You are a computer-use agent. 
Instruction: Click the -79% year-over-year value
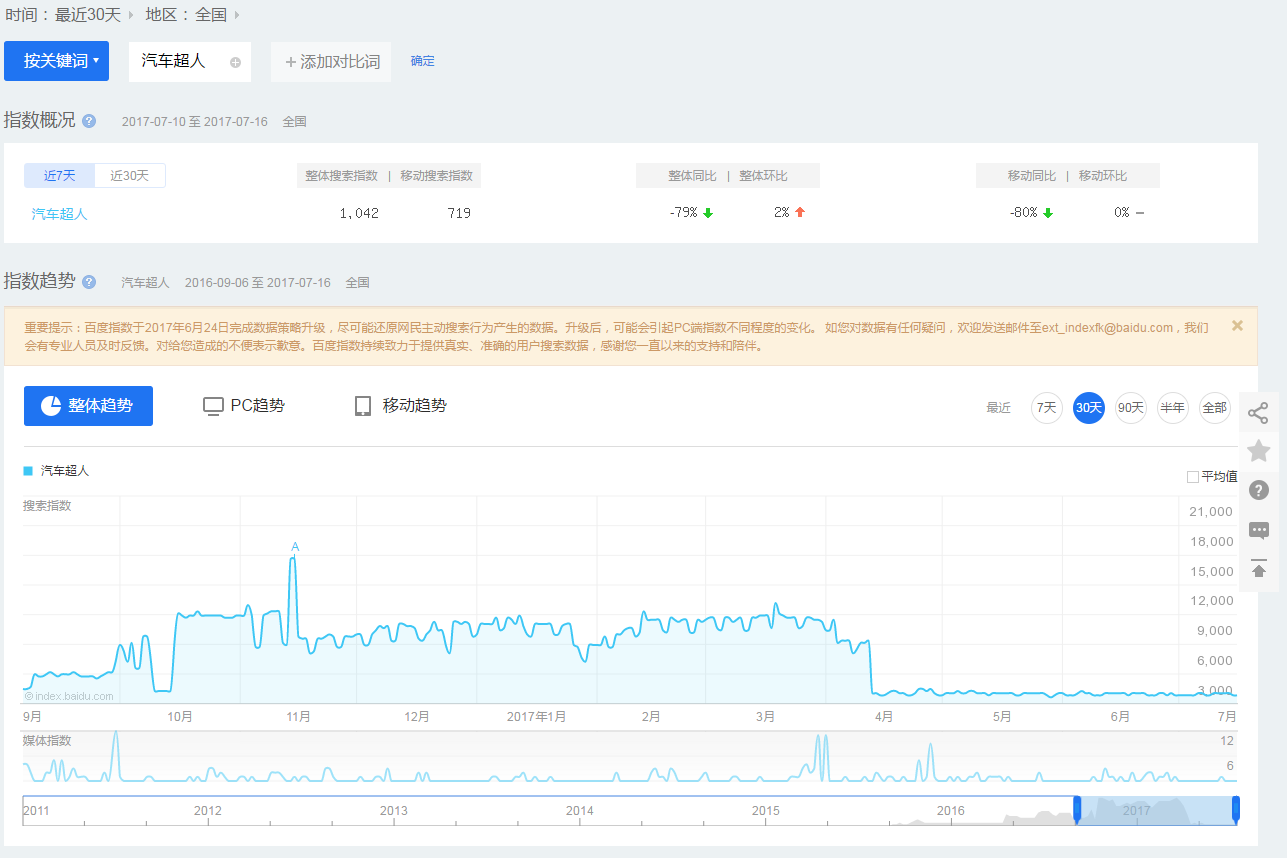click(683, 213)
